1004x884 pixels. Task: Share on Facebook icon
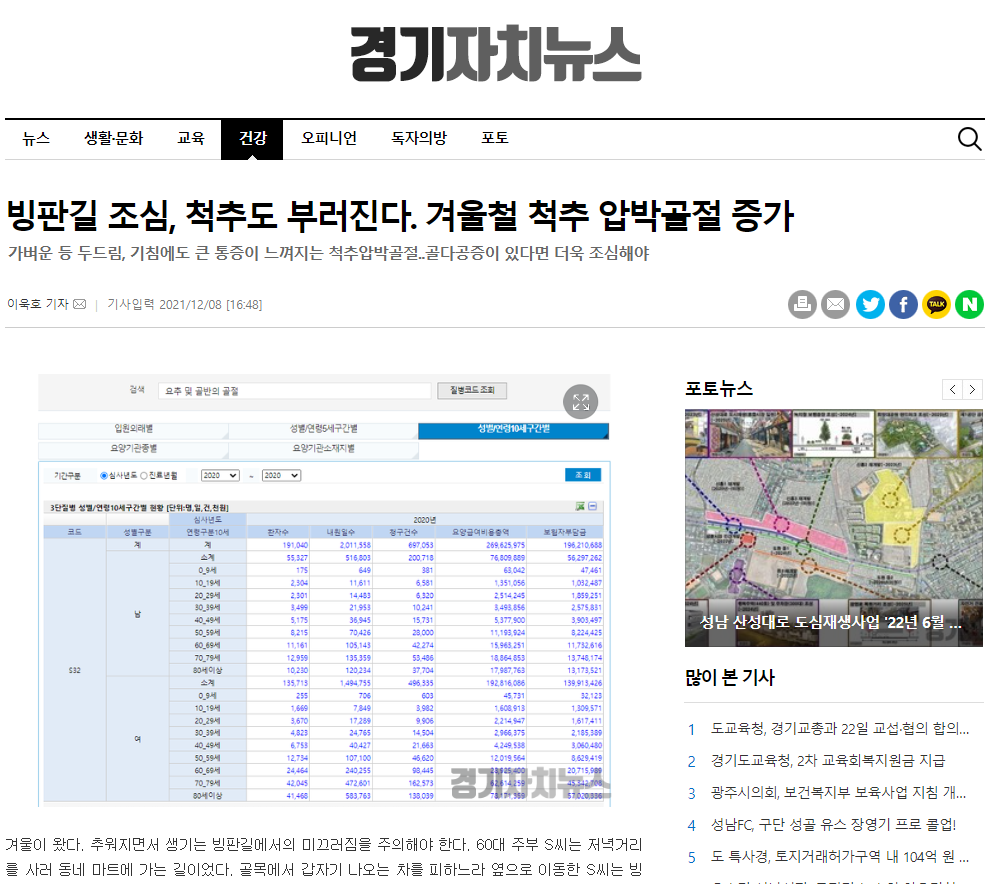pyautogui.click(x=903, y=304)
